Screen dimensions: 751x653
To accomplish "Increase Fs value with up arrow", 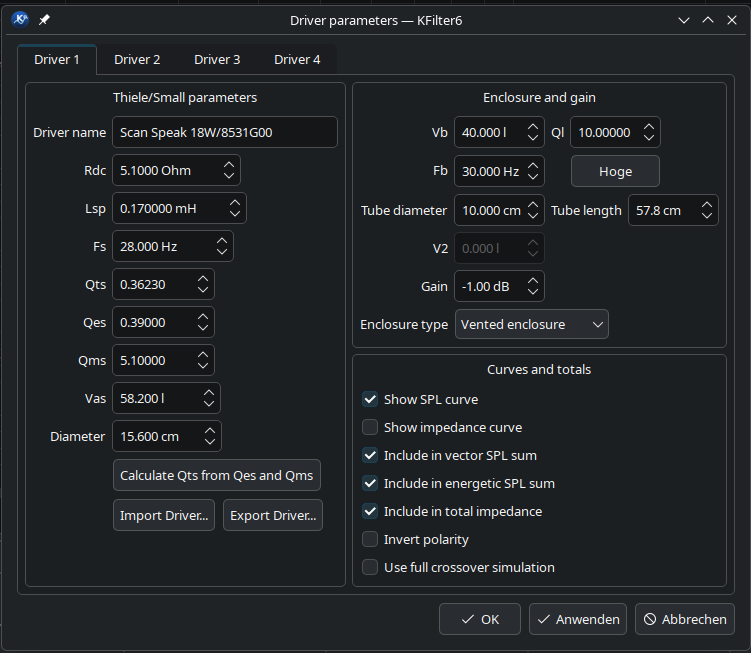I will coord(222,241).
